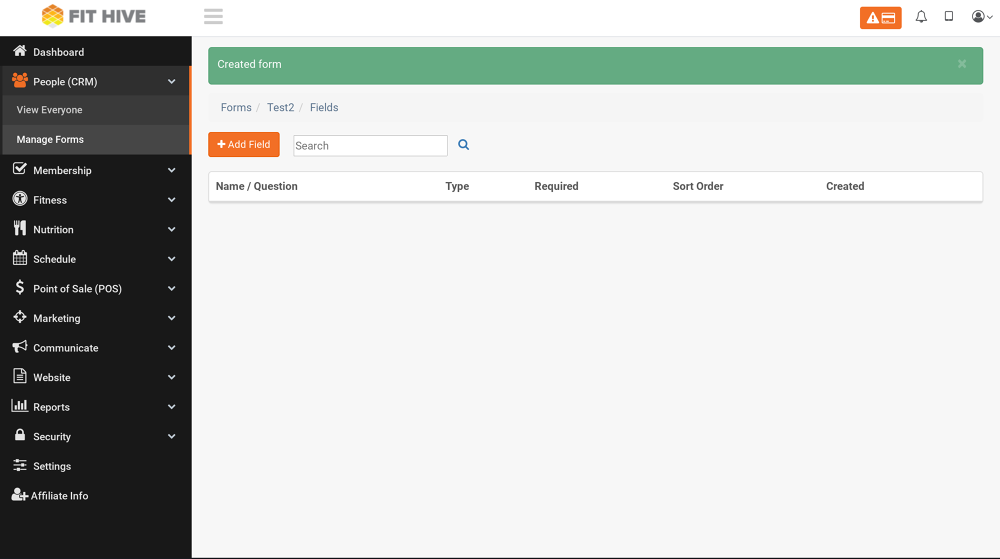1000x559 pixels.
Task: Expand the Fitness chevron
Action: click(x=172, y=200)
